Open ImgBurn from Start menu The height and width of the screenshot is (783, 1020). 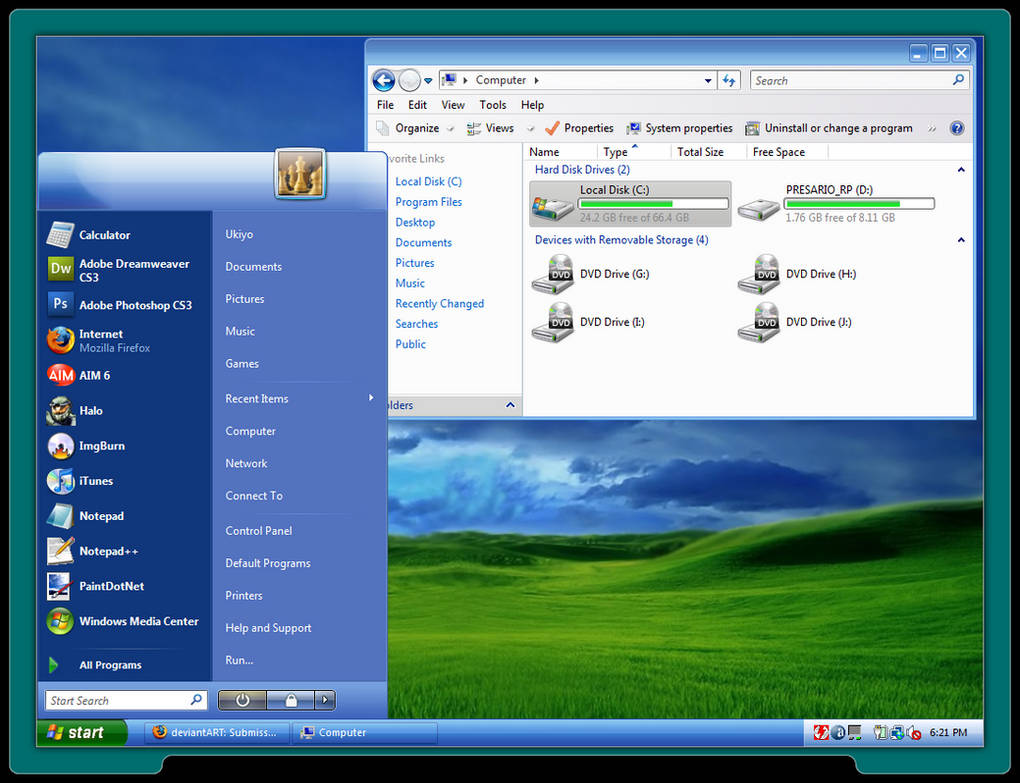point(124,445)
